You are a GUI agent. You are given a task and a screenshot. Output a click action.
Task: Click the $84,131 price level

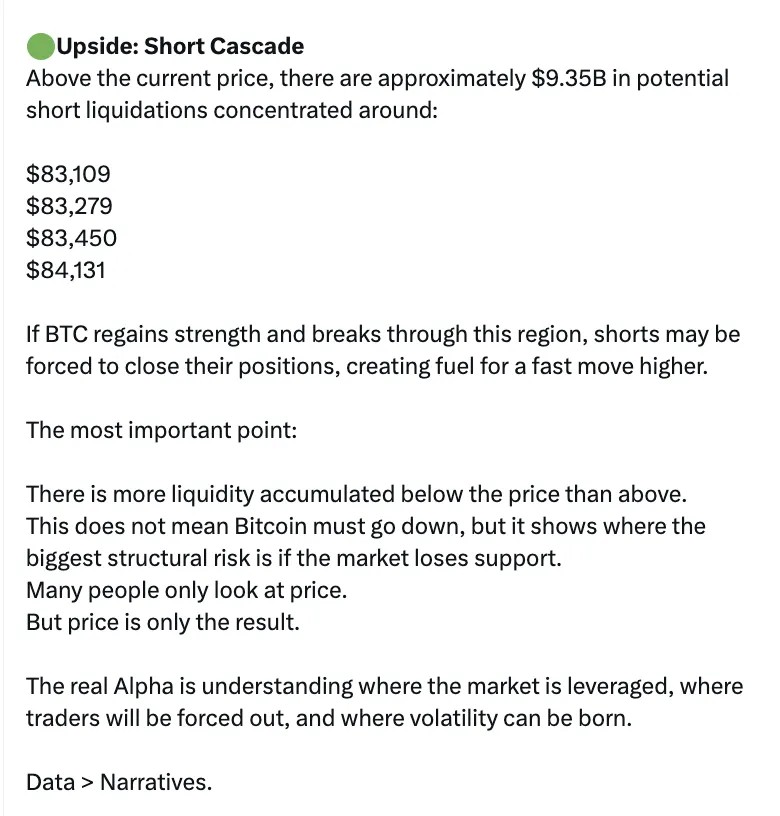(66, 270)
